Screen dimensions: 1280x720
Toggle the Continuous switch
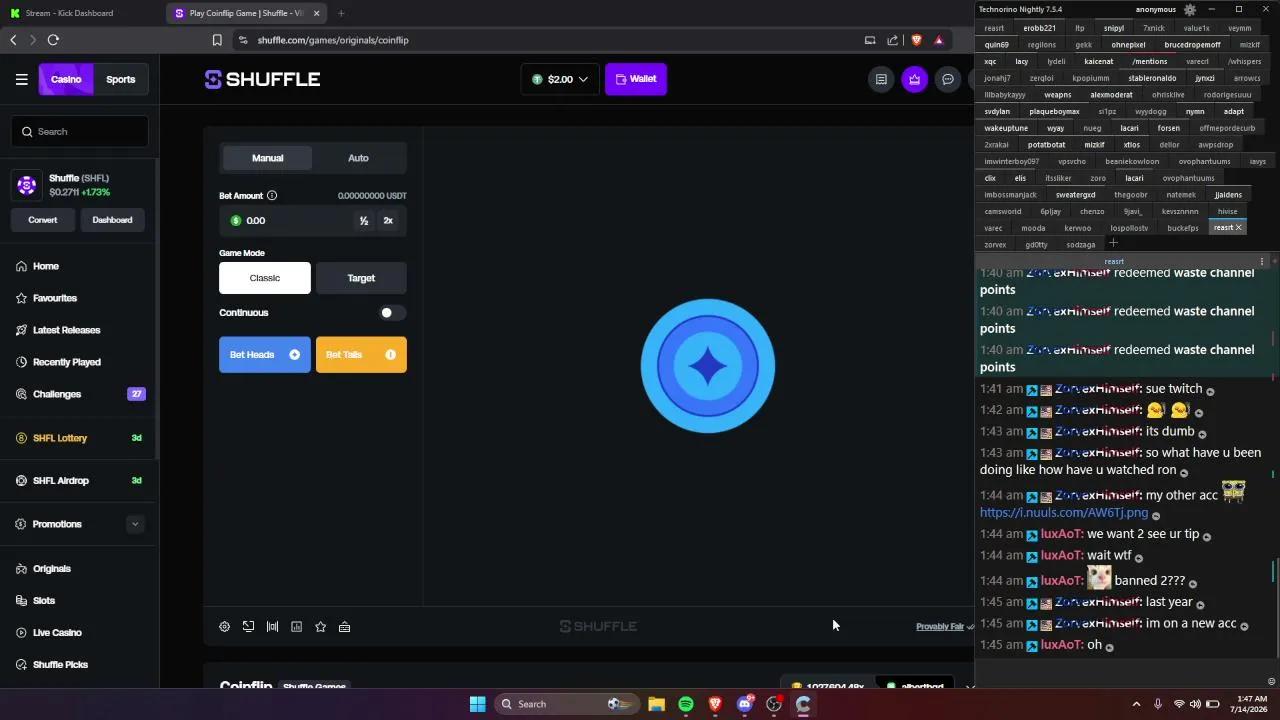coord(392,313)
